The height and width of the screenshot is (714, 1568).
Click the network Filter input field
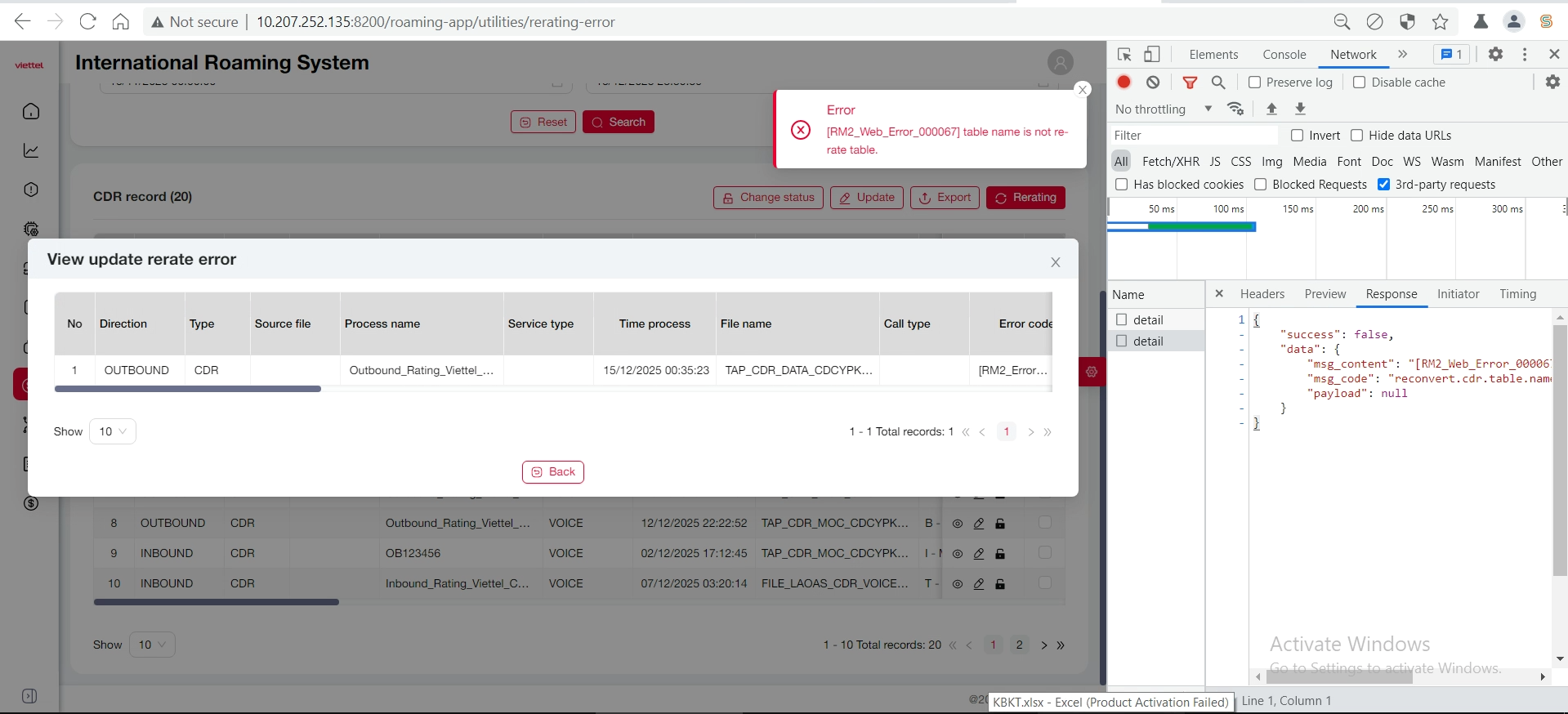[1193, 136]
